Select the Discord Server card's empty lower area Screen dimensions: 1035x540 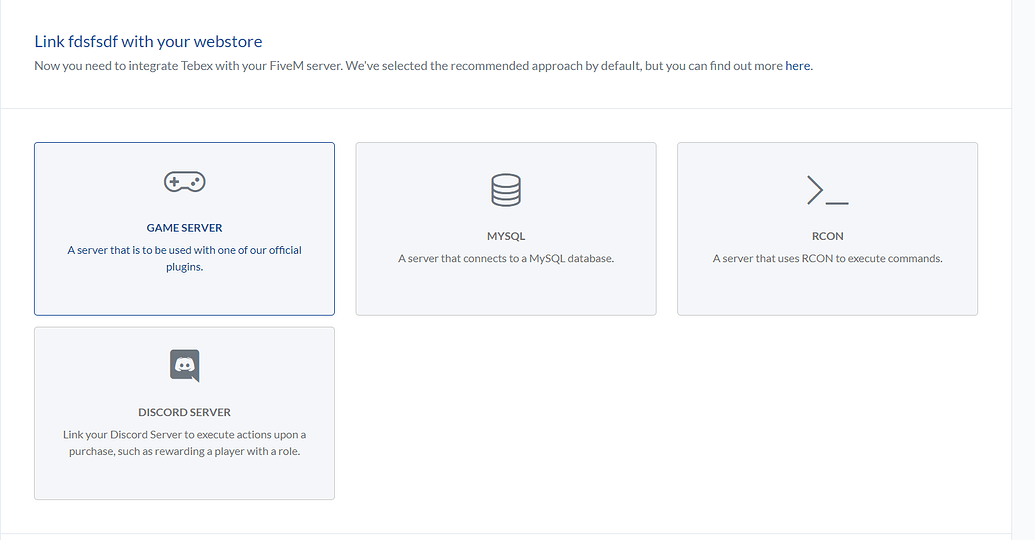pyautogui.click(x=184, y=479)
